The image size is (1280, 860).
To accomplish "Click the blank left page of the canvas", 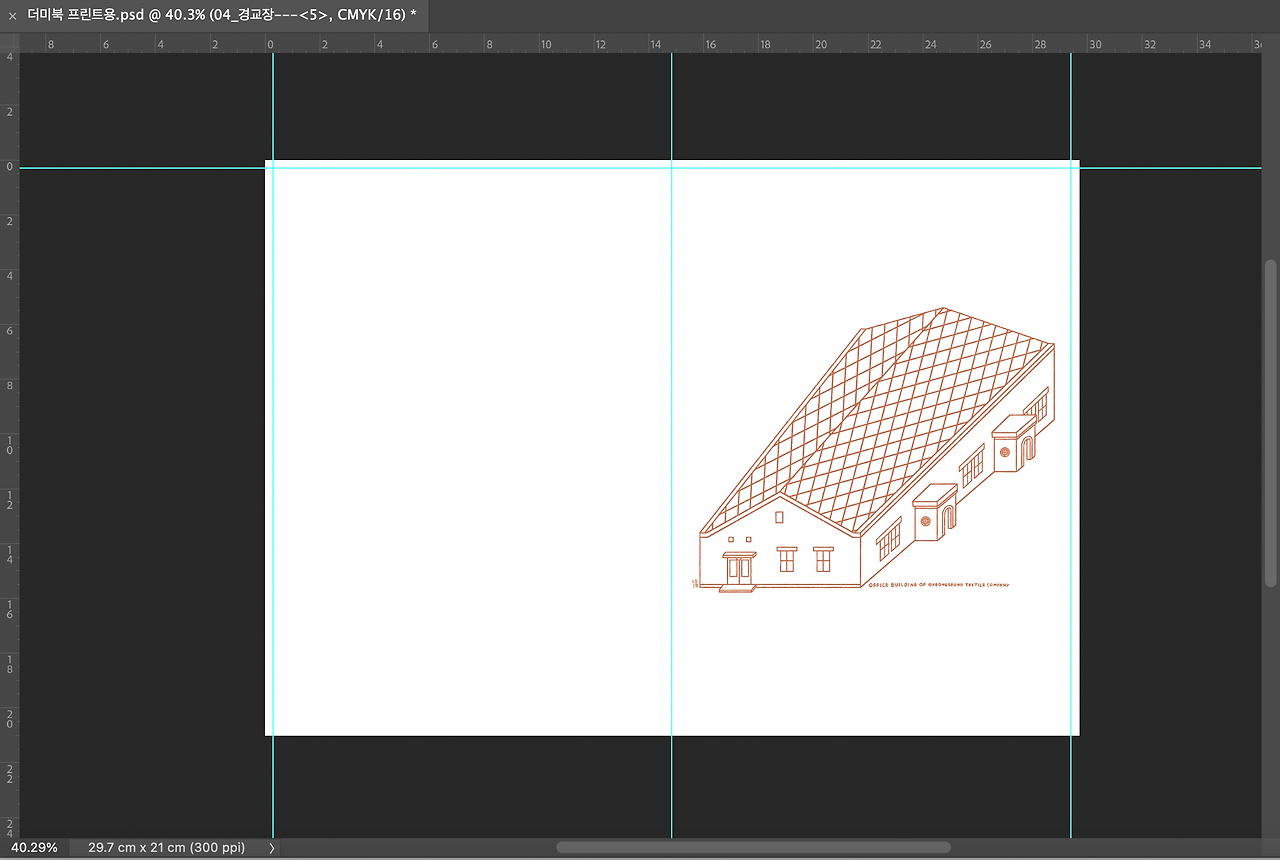I will (x=470, y=450).
